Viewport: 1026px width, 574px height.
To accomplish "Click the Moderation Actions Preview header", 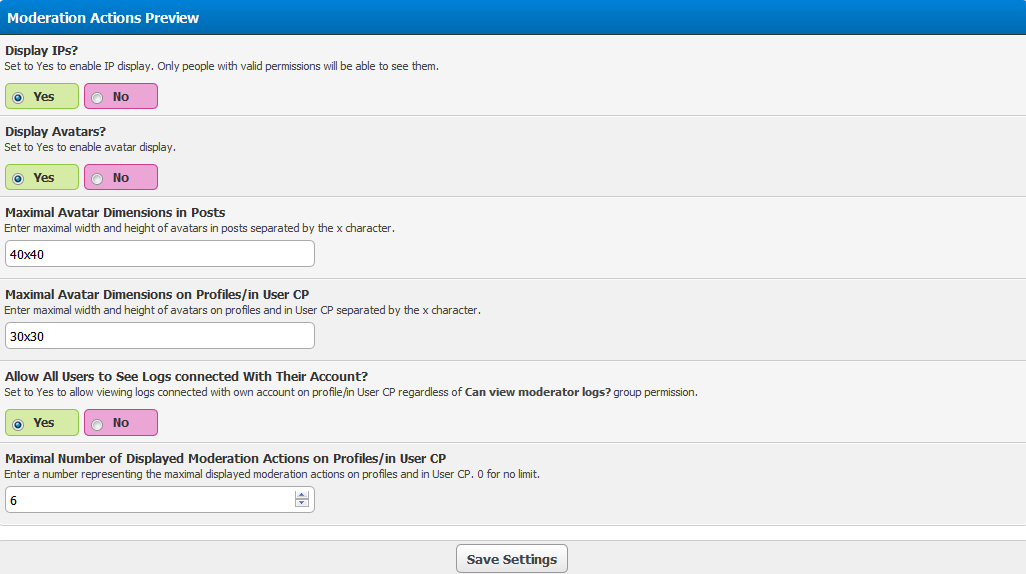I will [103, 18].
